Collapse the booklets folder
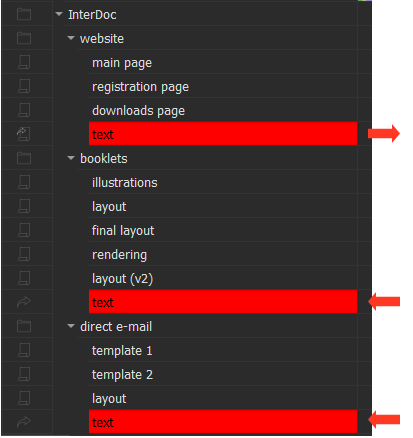The height and width of the screenshot is (438, 413). tap(71, 158)
